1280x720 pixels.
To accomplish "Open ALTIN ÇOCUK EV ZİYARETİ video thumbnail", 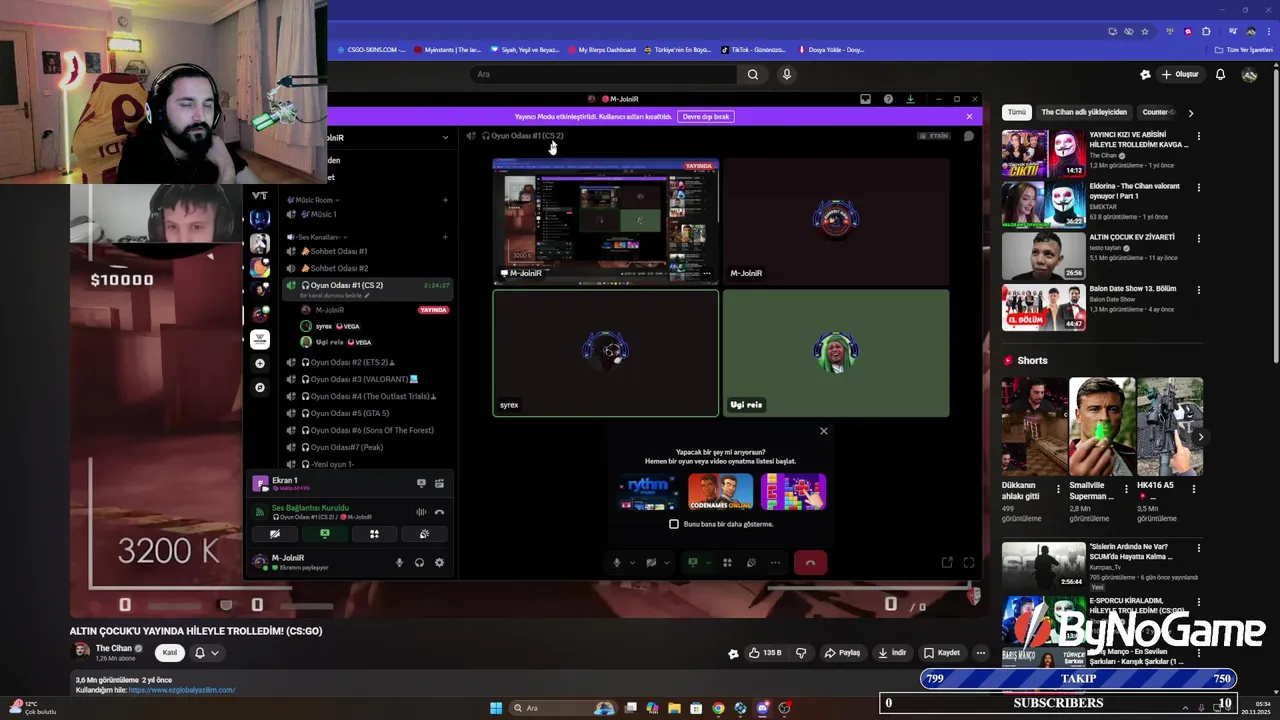I will pos(1043,255).
